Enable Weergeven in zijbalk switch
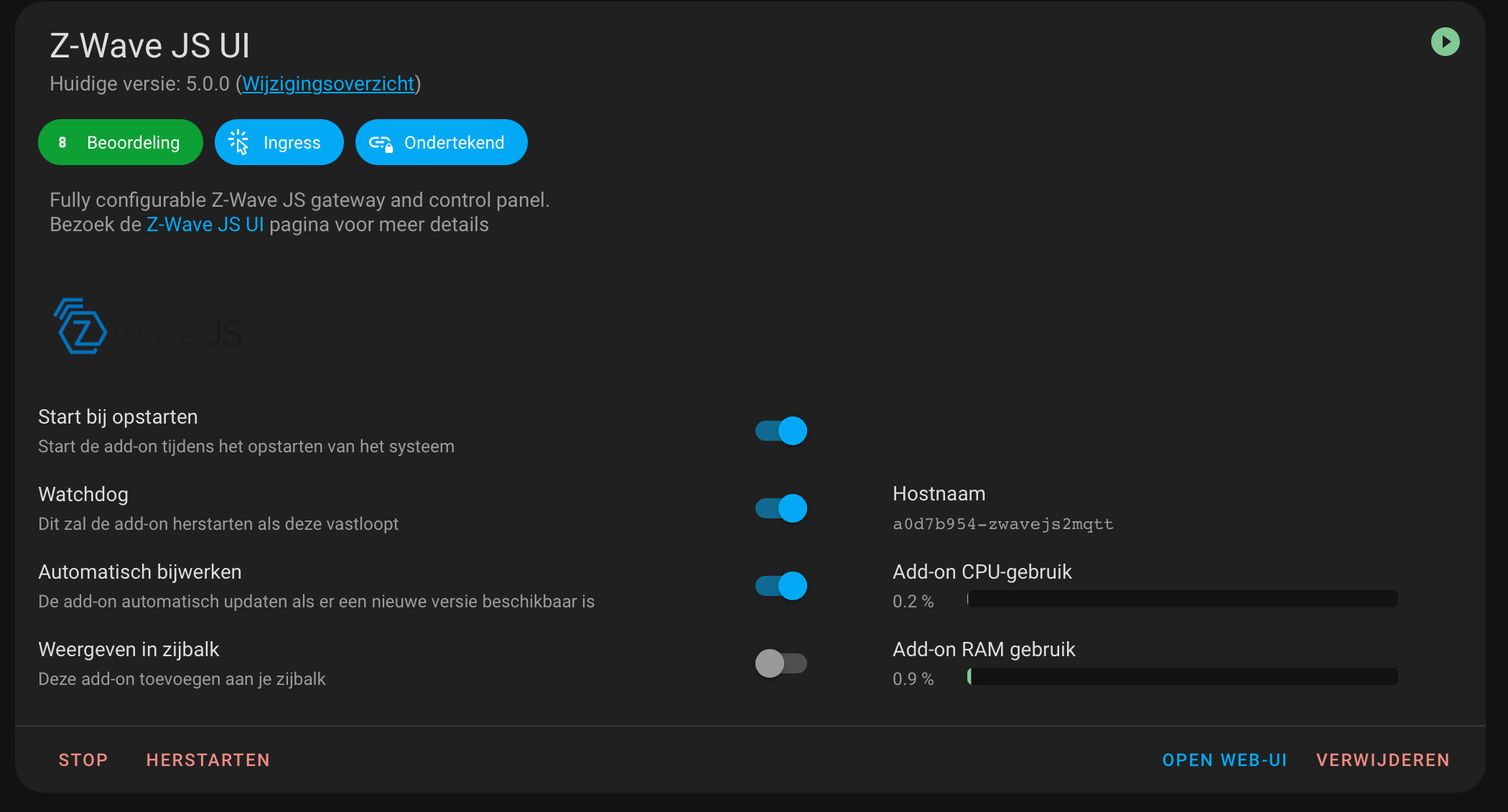 point(781,663)
